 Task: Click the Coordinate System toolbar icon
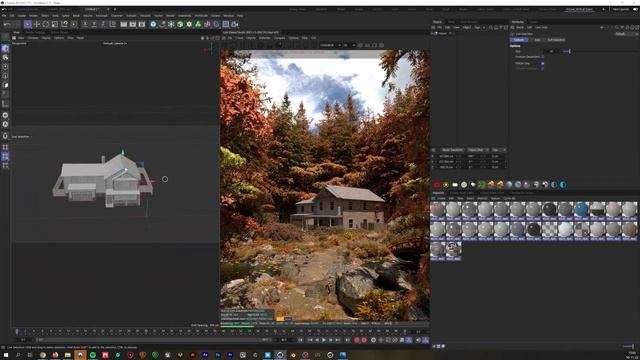tap(112, 24)
